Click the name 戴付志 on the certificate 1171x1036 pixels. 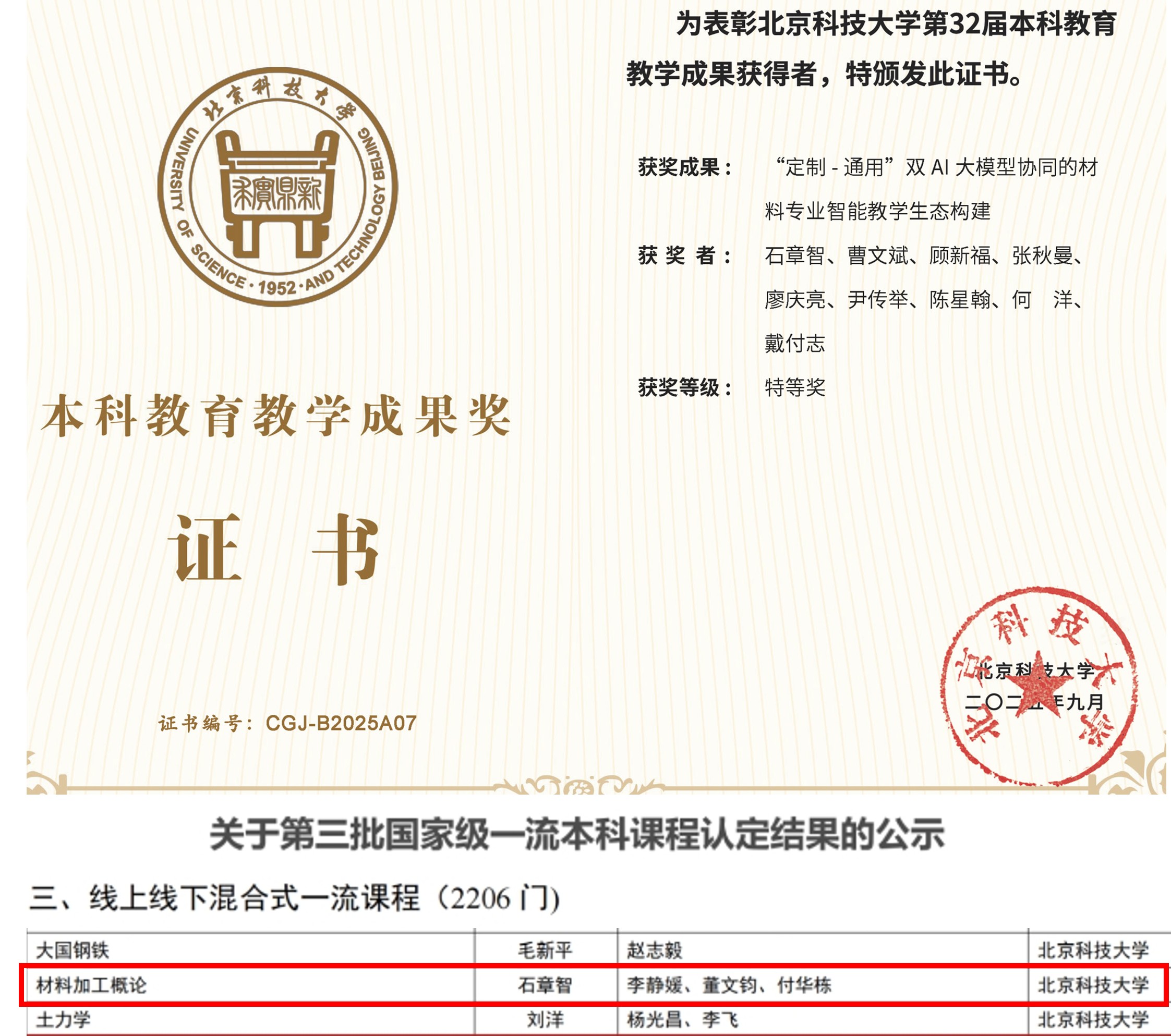[794, 344]
